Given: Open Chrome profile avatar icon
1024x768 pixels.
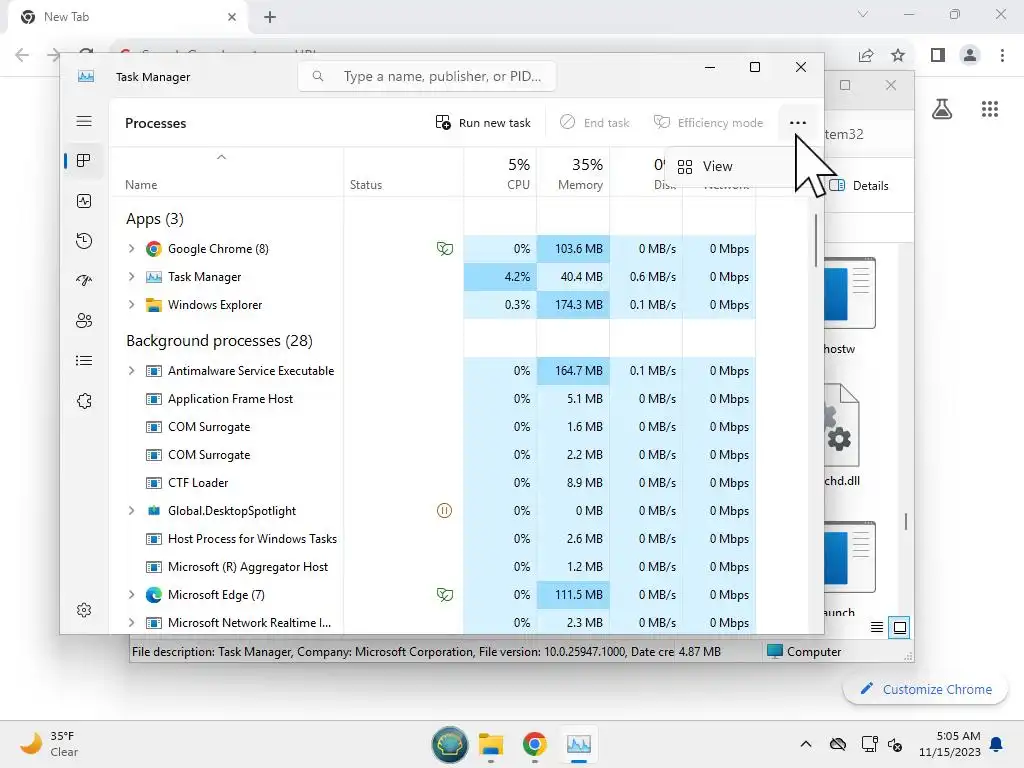Looking at the screenshot, I should coord(970,55).
